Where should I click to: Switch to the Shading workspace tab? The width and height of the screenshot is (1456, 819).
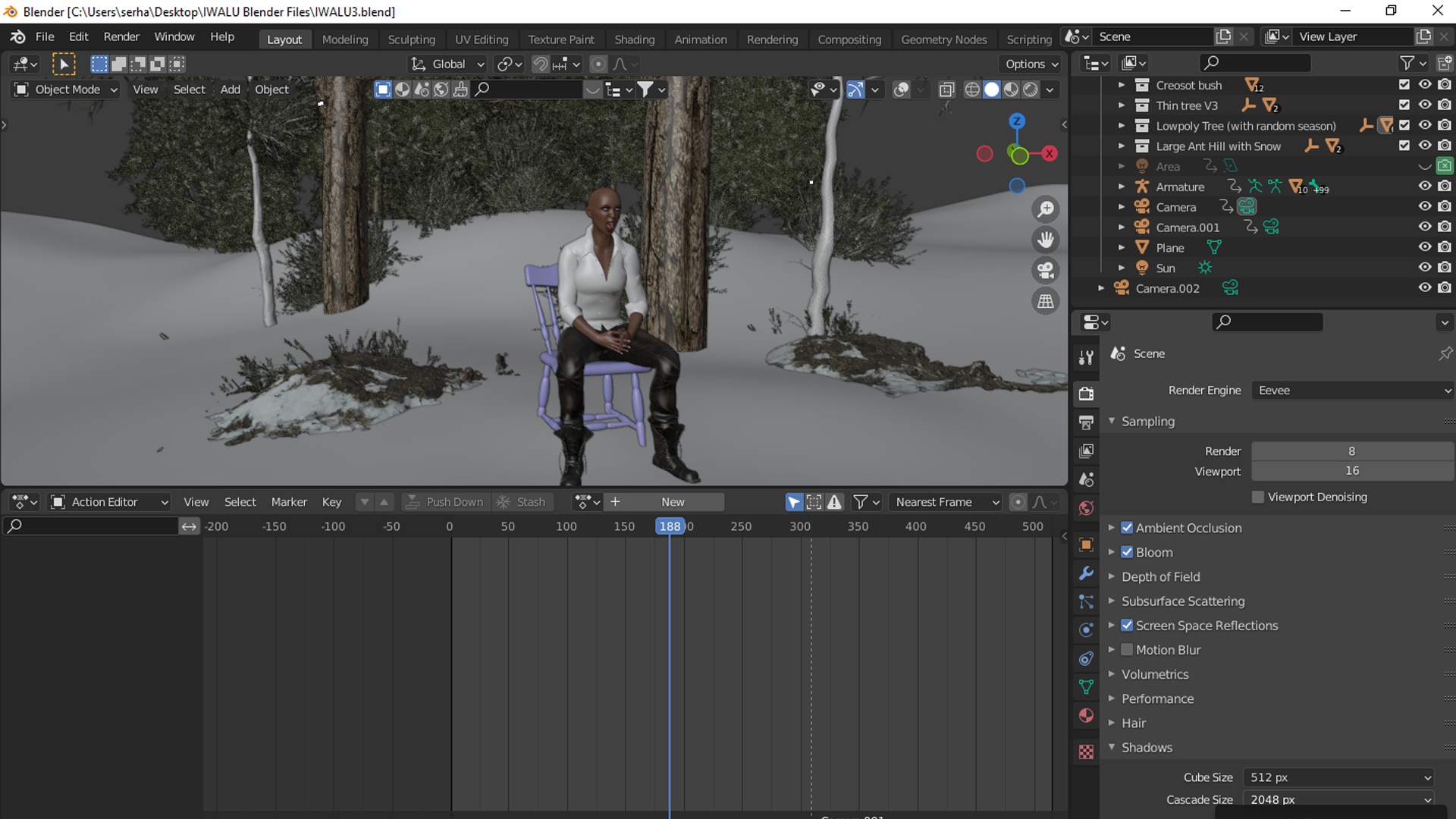click(635, 39)
